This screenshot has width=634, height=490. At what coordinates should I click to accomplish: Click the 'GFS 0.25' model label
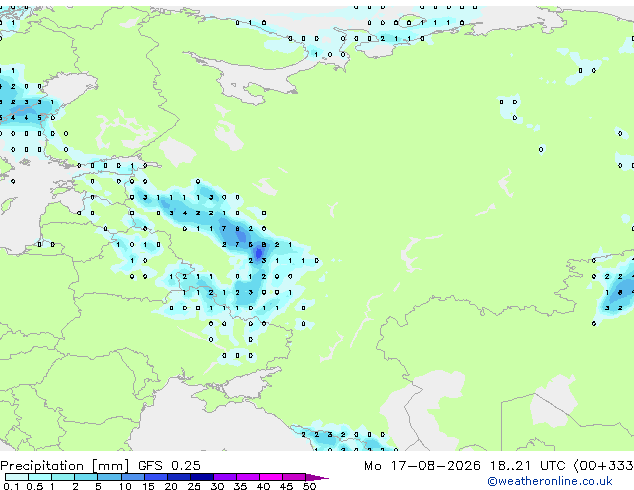[169, 465]
